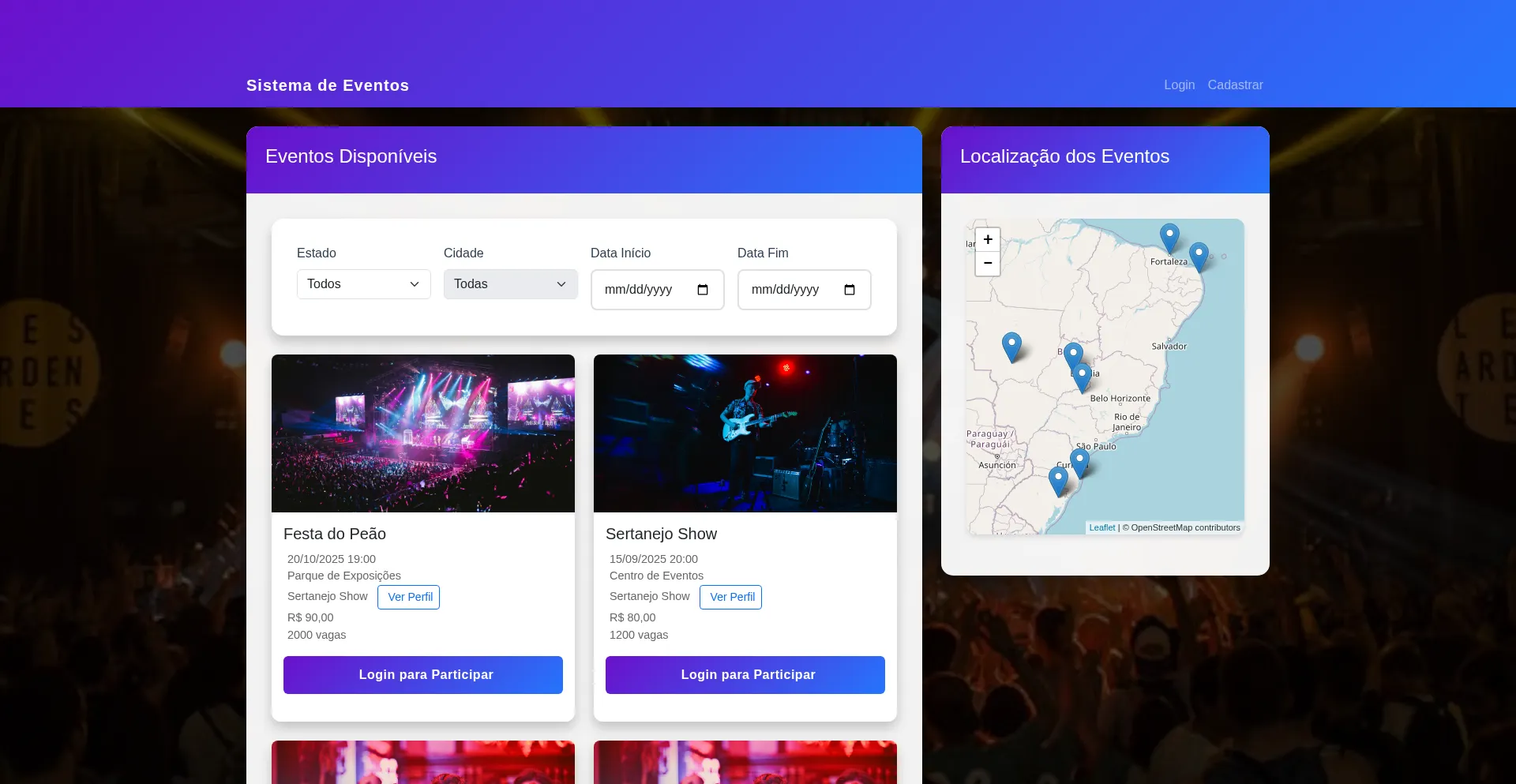Screen dimensions: 1516x784
Task: Click the southernmost map marker
Action: [x=1058, y=482]
